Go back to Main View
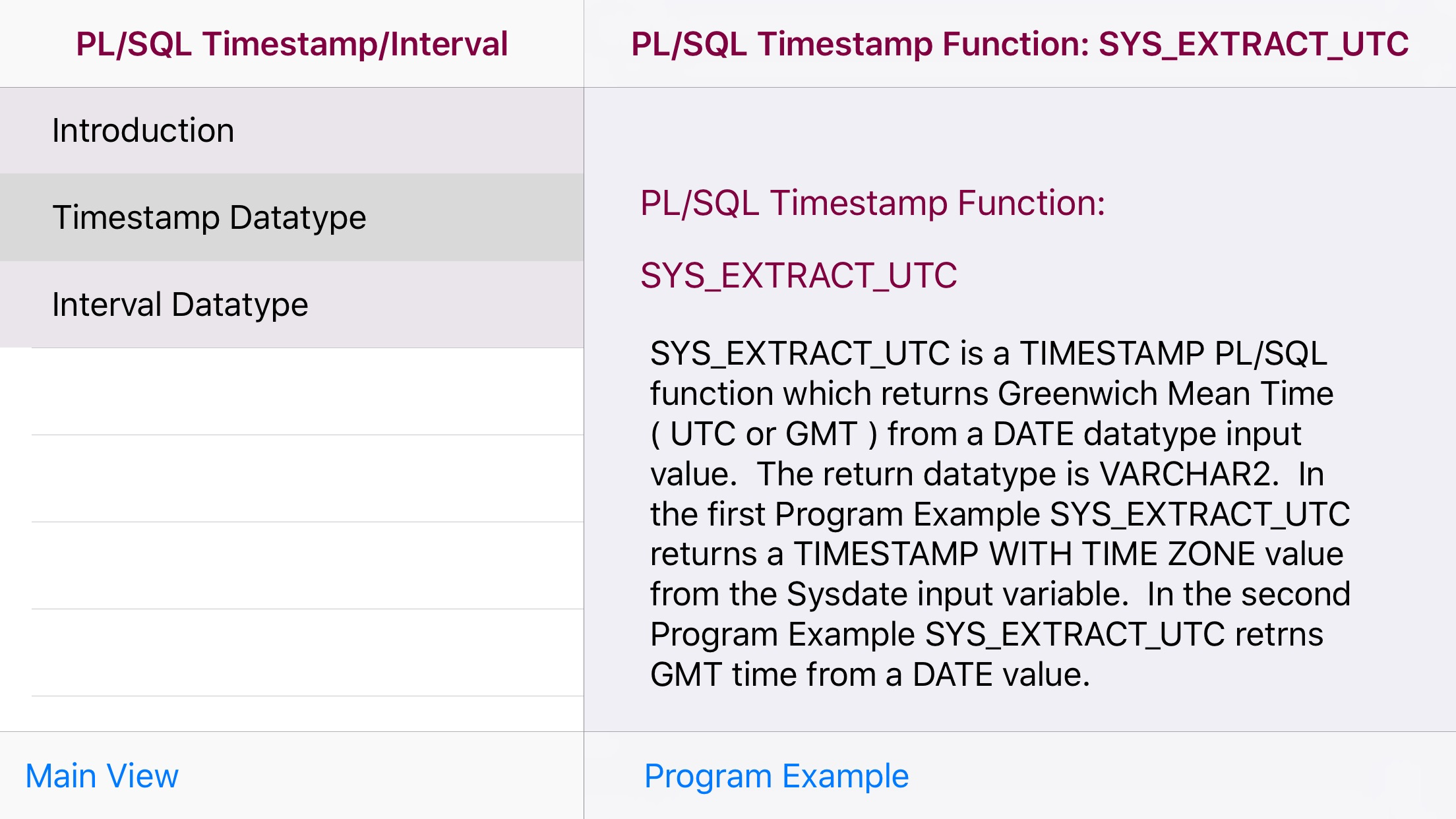Image resolution: width=1456 pixels, height=819 pixels. (x=102, y=776)
